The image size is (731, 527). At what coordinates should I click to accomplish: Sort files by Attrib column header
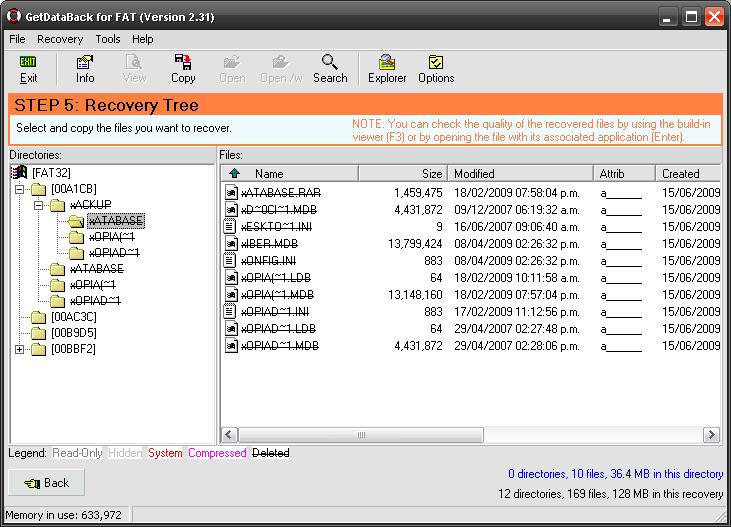624,173
